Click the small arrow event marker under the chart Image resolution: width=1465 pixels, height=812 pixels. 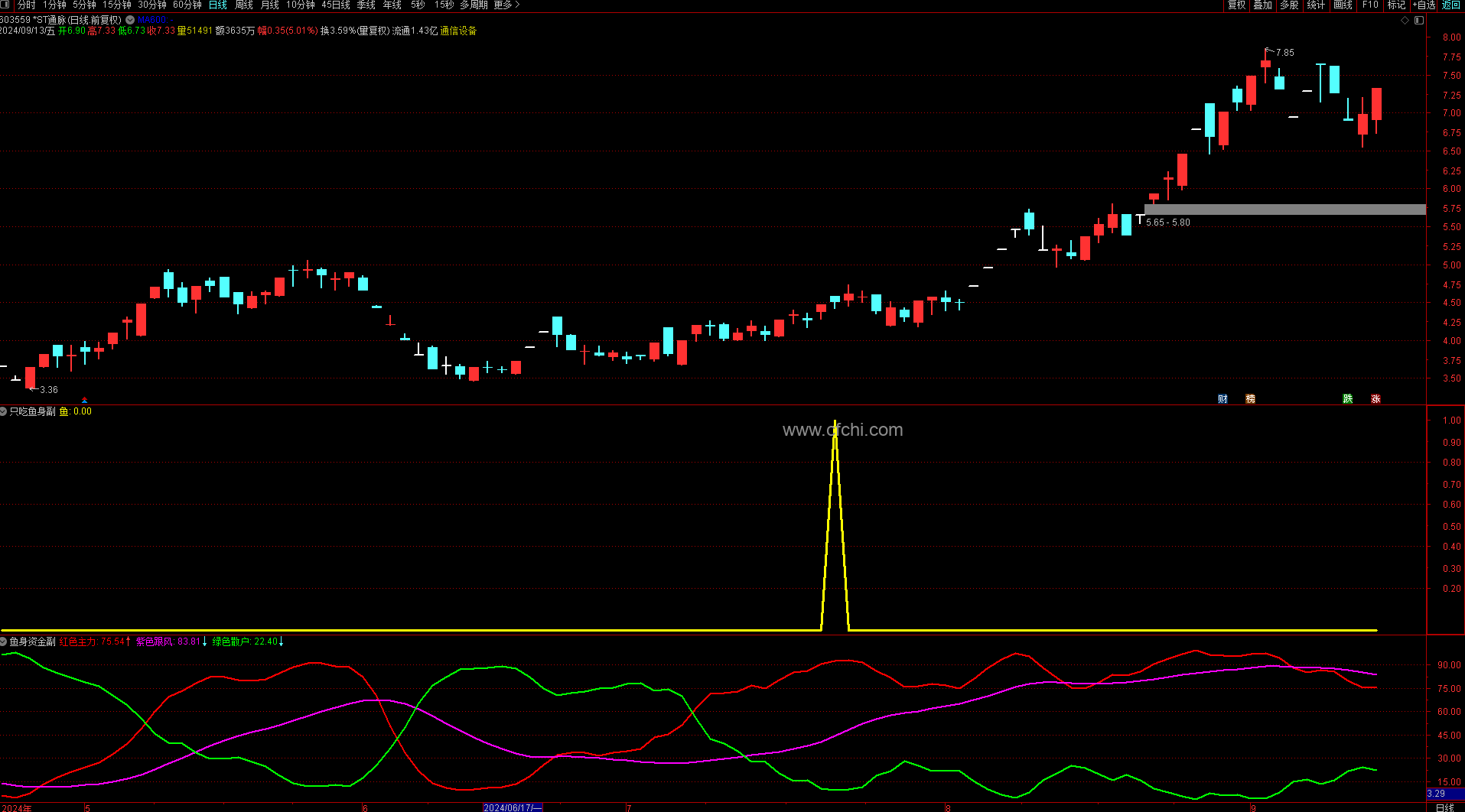coord(84,401)
